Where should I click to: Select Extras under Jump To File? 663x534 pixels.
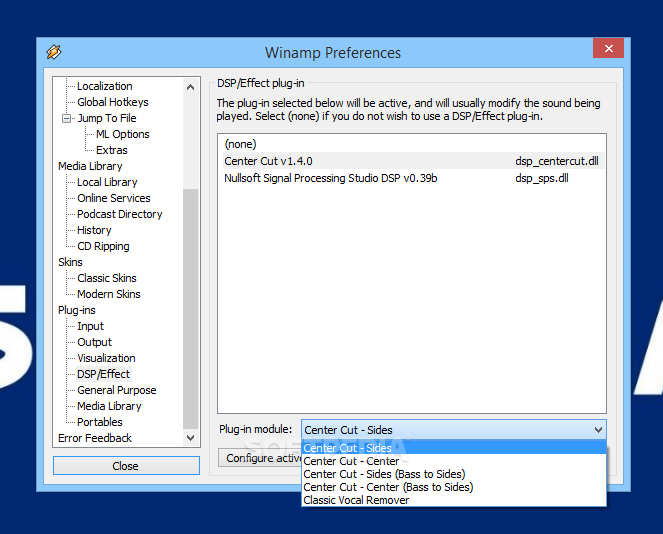(x=112, y=151)
